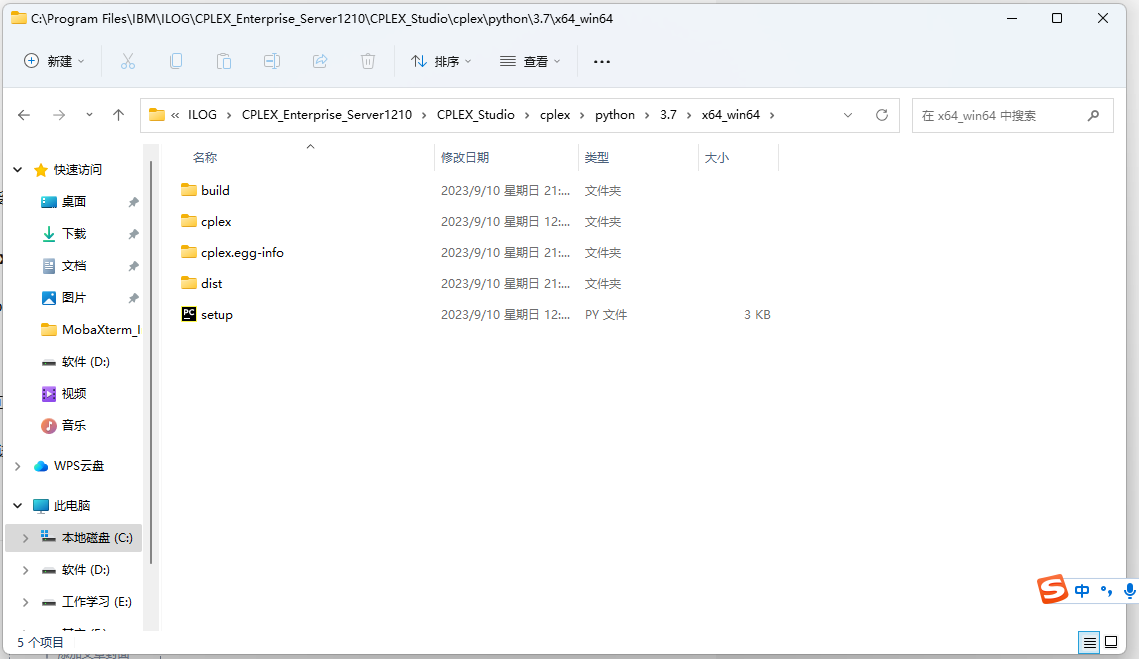Screen dimensions: 1139x659
Task: Switch to large thumbnails view icon
Action: click(1111, 642)
